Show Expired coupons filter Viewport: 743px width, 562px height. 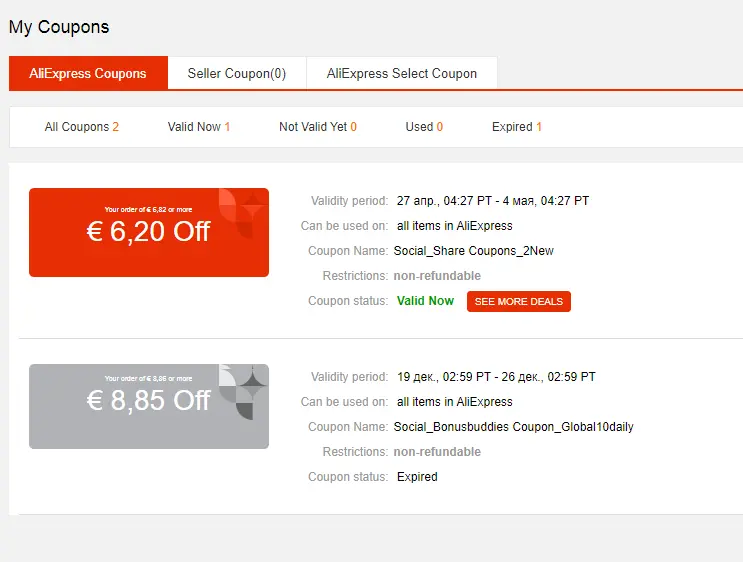pyautogui.click(x=516, y=127)
